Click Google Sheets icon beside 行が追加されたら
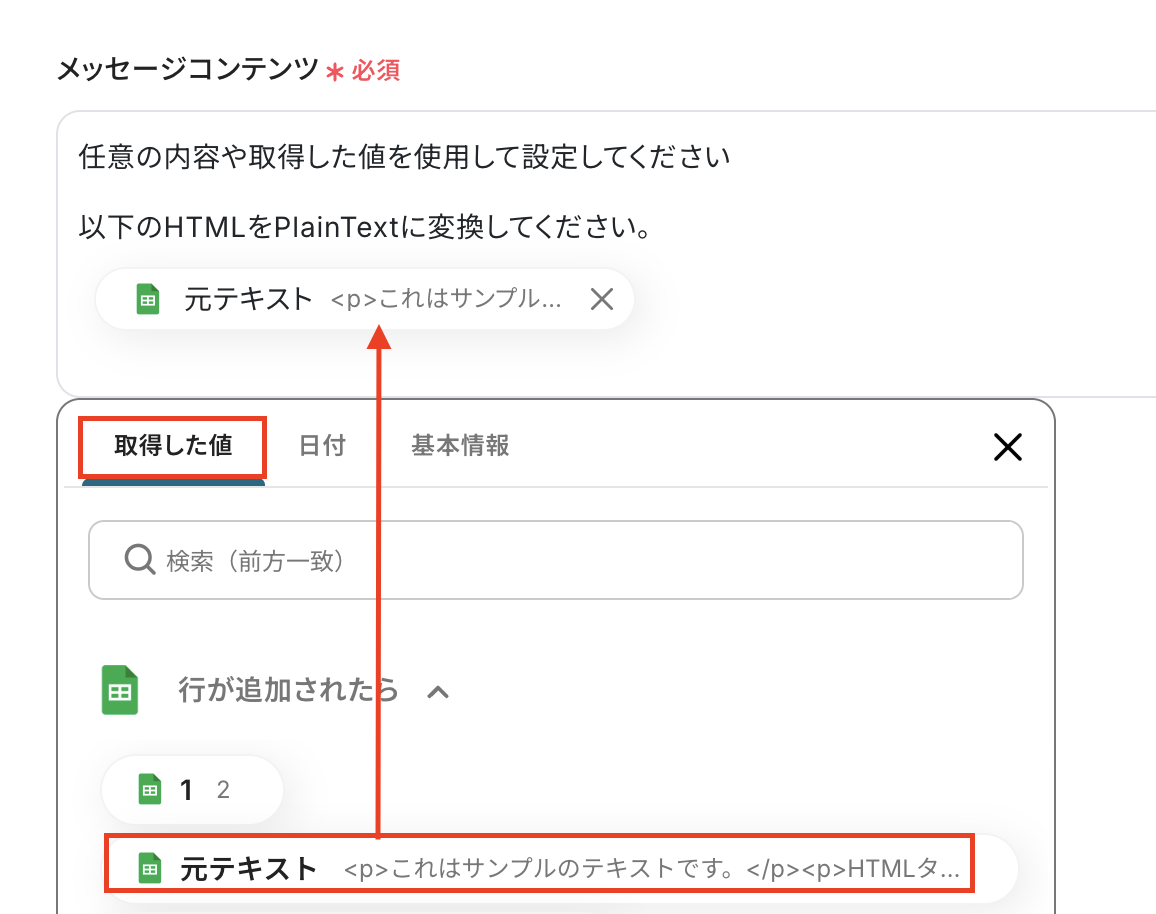 120,691
